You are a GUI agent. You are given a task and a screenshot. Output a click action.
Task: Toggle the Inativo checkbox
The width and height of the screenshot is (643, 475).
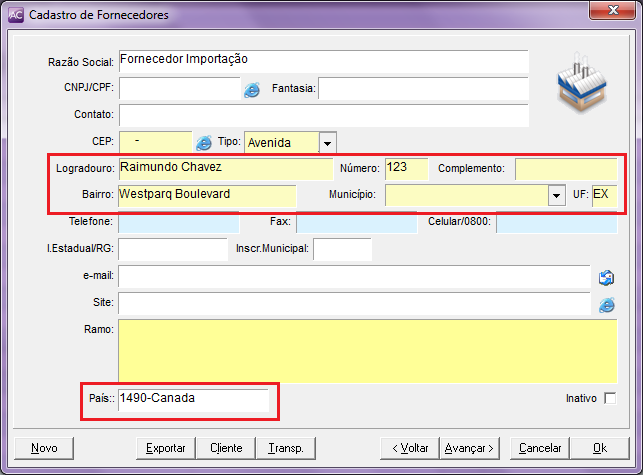coord(610,399)
